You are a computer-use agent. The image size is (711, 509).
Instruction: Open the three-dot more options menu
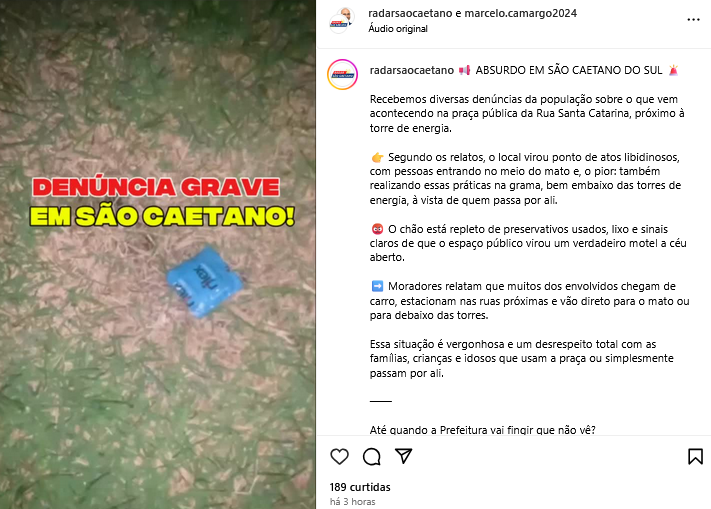(693, 19)
